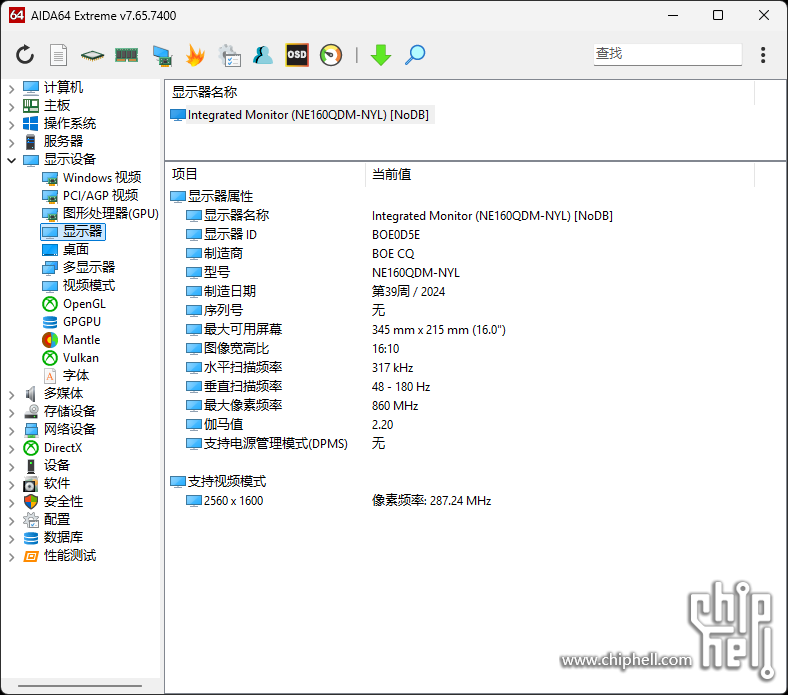Click the 数据库 database icon
The height and width of the screenshot is (695, 788).
[31, 538]
